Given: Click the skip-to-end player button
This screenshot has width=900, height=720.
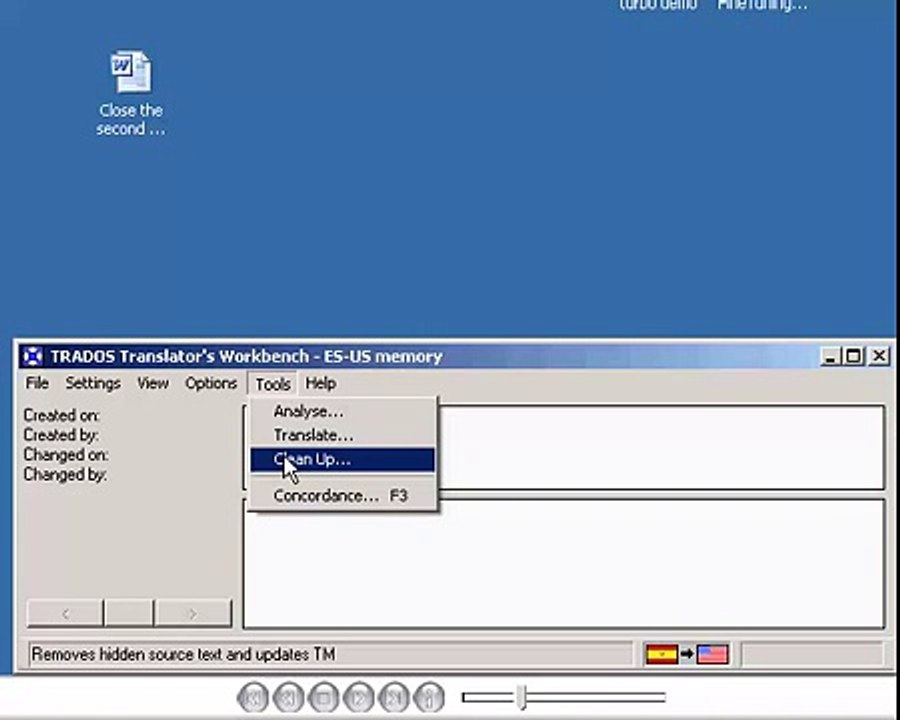Looking at the screenshot, I should point(394,698).
